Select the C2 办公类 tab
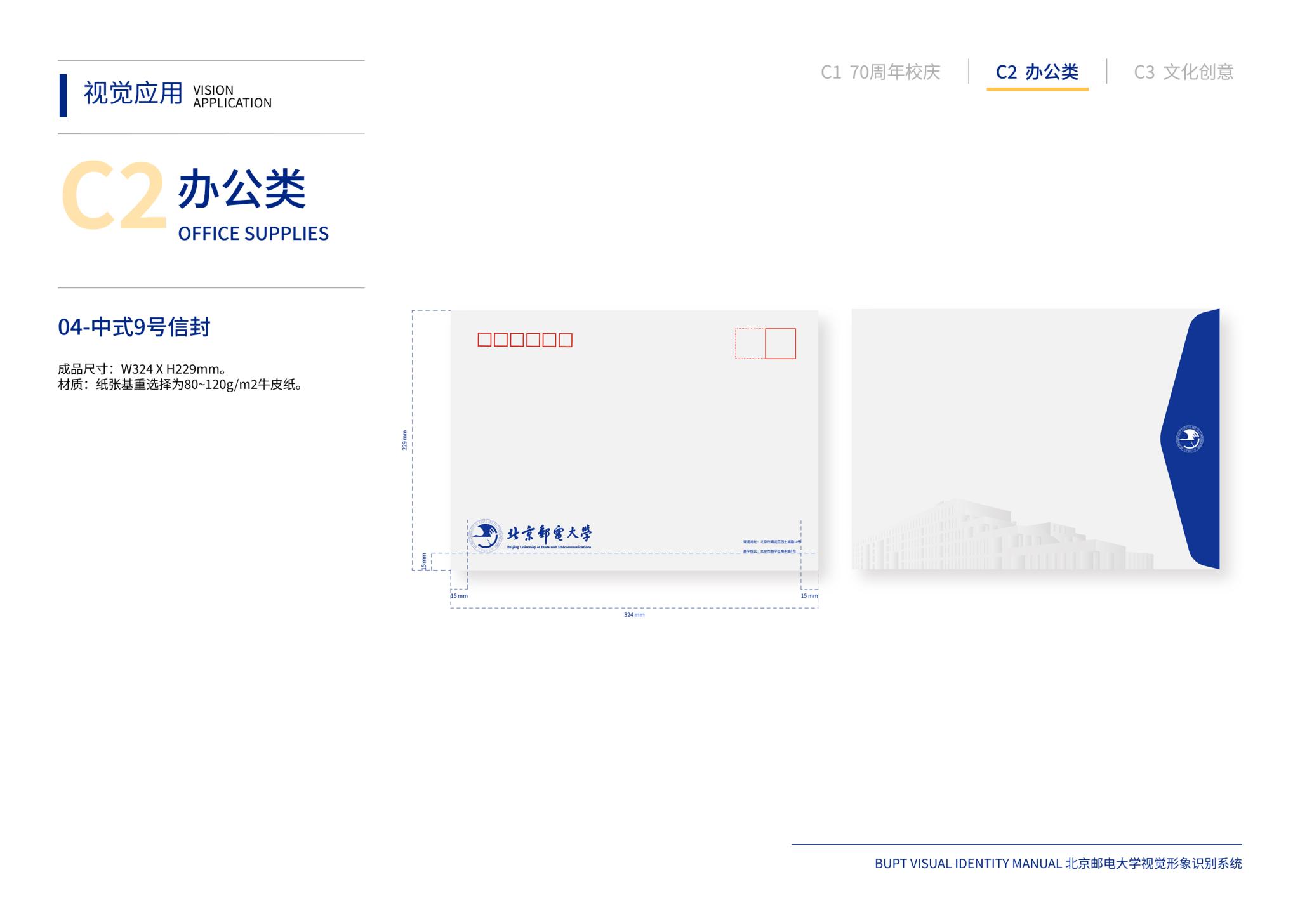 [1037, 72]
